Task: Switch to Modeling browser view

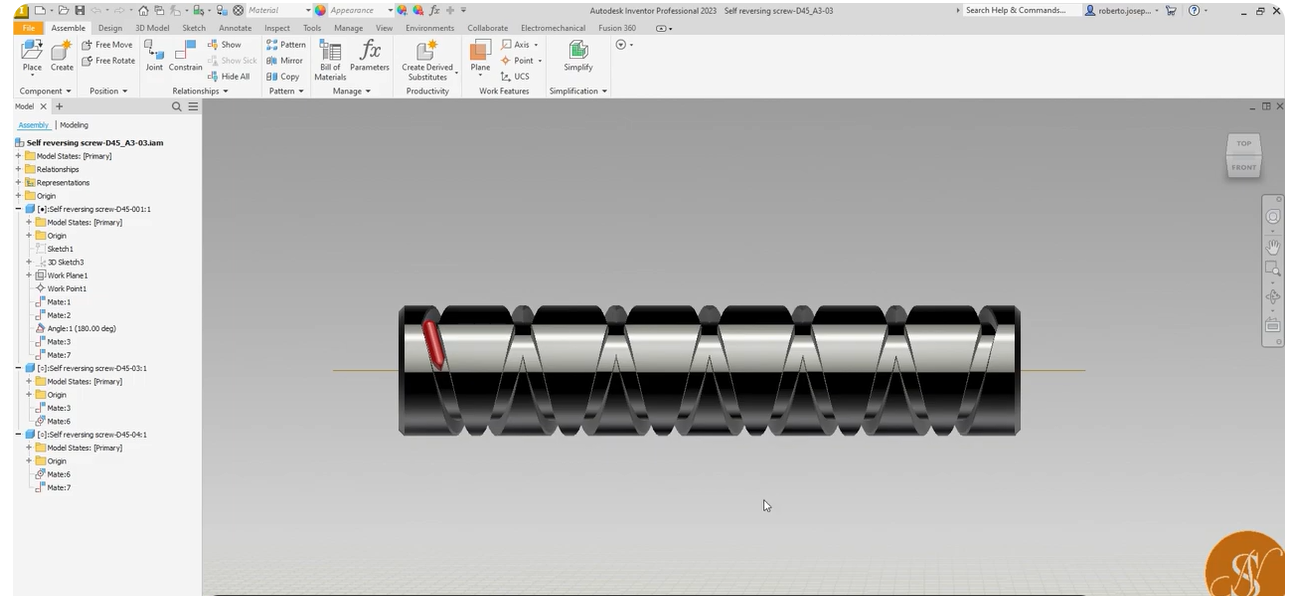Action: [74, 125]
